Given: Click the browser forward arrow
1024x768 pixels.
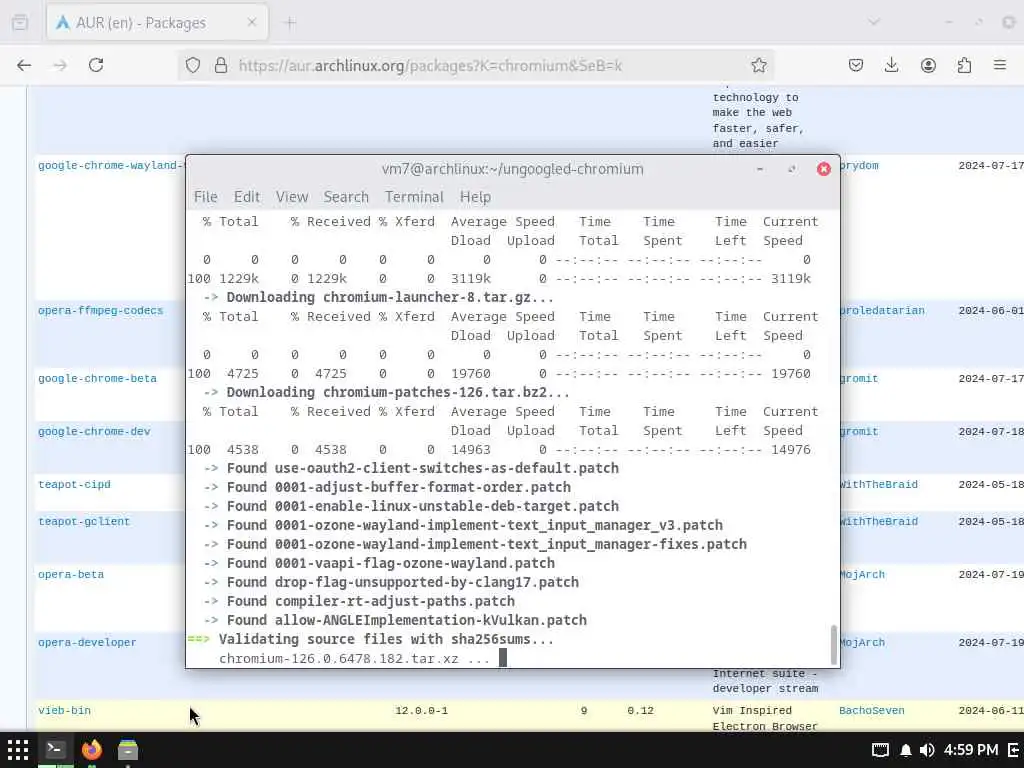Looking at the screenshot, I should 60,65.
